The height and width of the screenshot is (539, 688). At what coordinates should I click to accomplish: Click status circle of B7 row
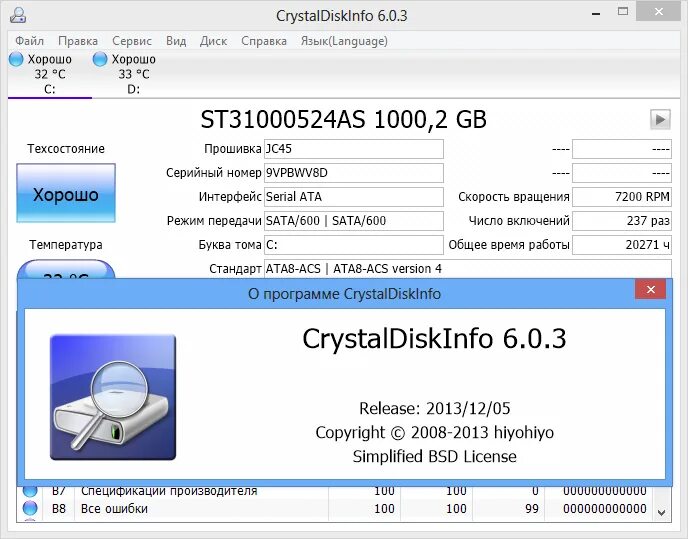[30, 491]
